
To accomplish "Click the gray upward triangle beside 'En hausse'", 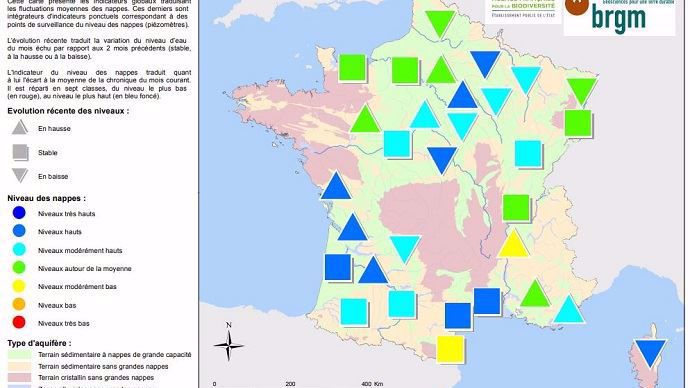I will [x=20, y=128].
